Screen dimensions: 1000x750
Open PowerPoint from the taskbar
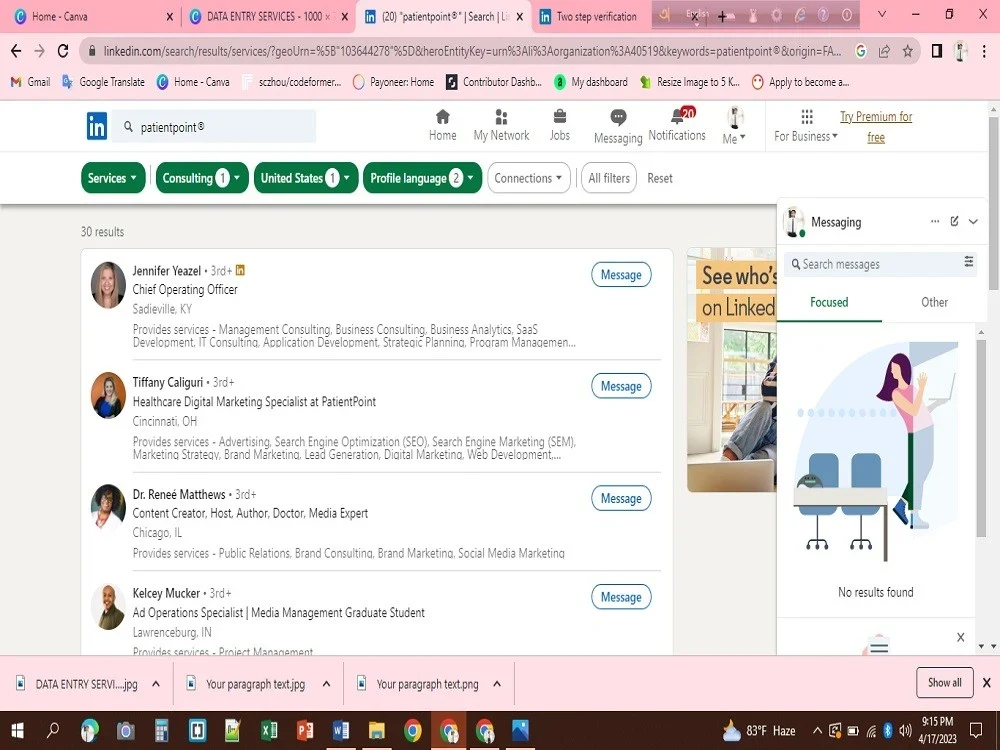[305, 730]
